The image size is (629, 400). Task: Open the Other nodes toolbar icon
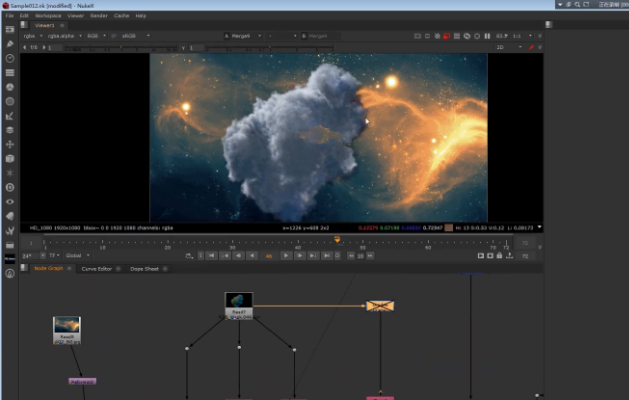pos(10,245)
